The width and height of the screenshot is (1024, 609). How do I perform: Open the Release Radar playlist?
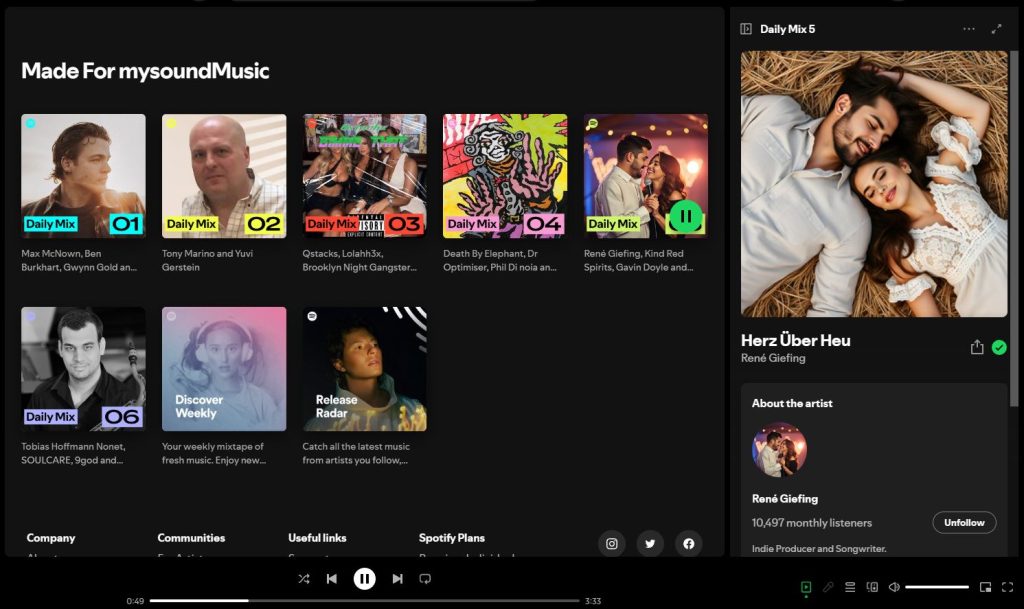364,369
